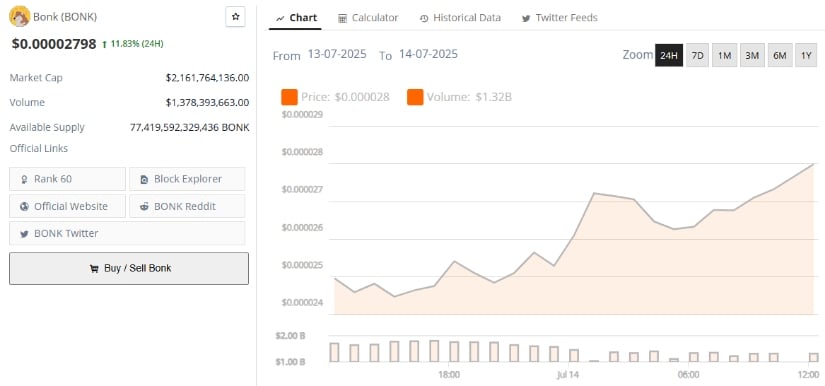Choose the 1Y zoom range
This screenshot has width=825, height=386.
(806, 55)
